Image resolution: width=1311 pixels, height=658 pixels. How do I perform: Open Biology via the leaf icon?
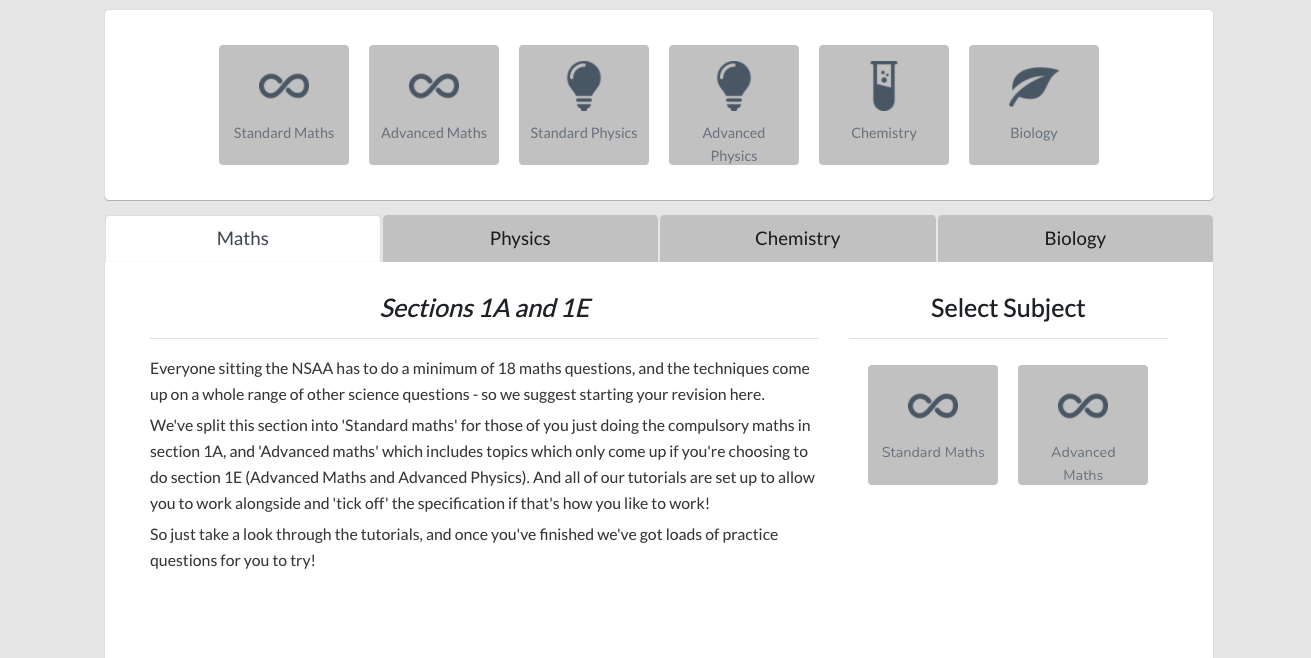tap(1034, 87)
